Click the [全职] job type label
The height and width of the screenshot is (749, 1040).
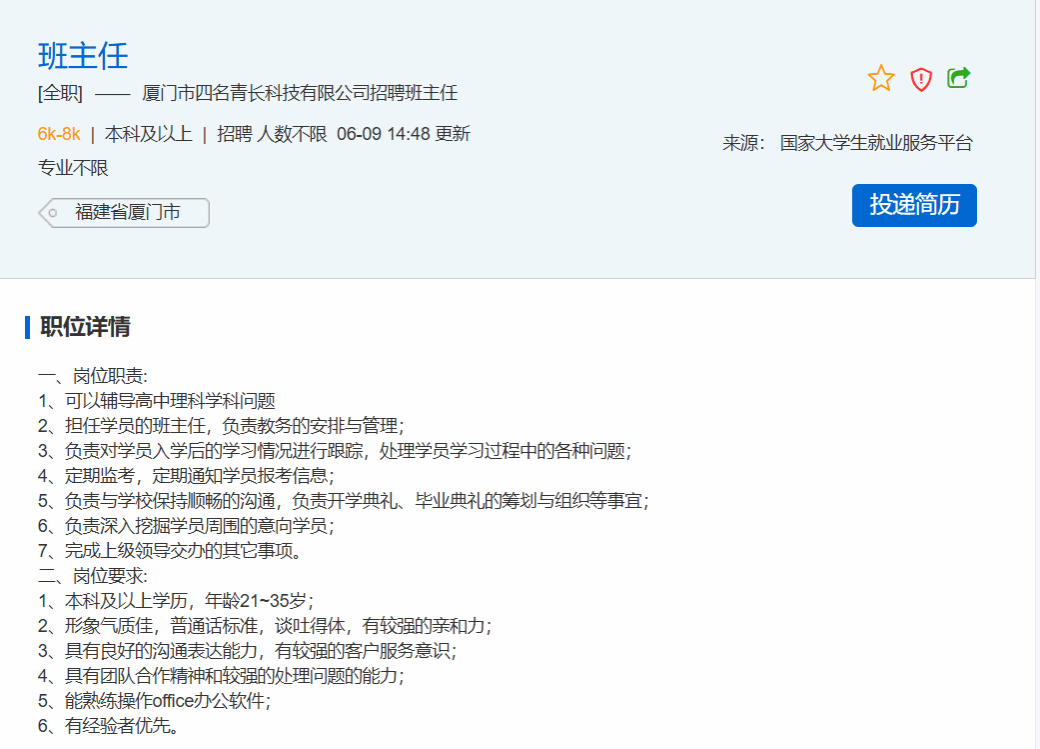pyautogui.click(x=60, y=93)
